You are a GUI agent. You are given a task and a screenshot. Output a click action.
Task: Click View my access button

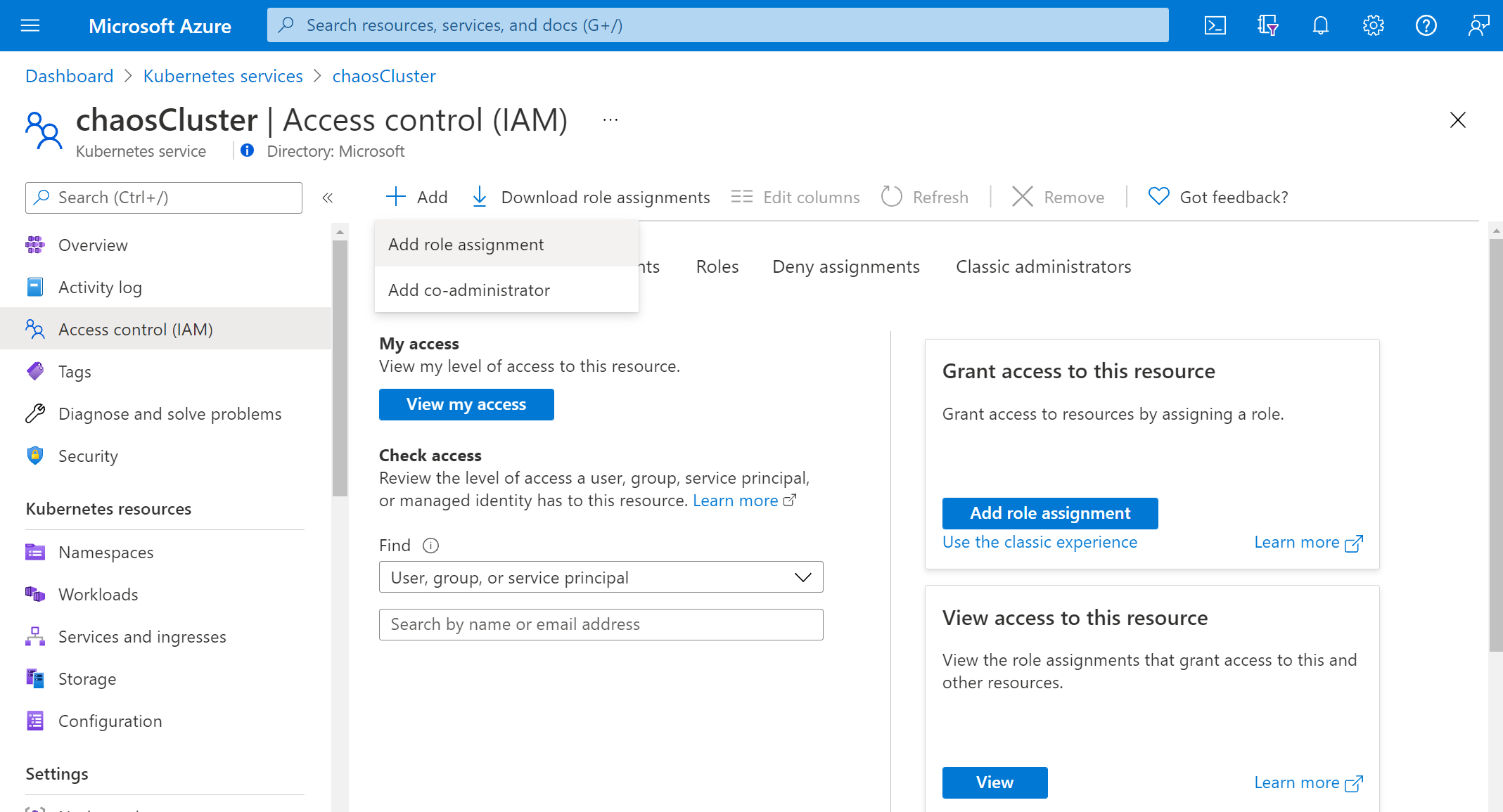pos(465,404)
